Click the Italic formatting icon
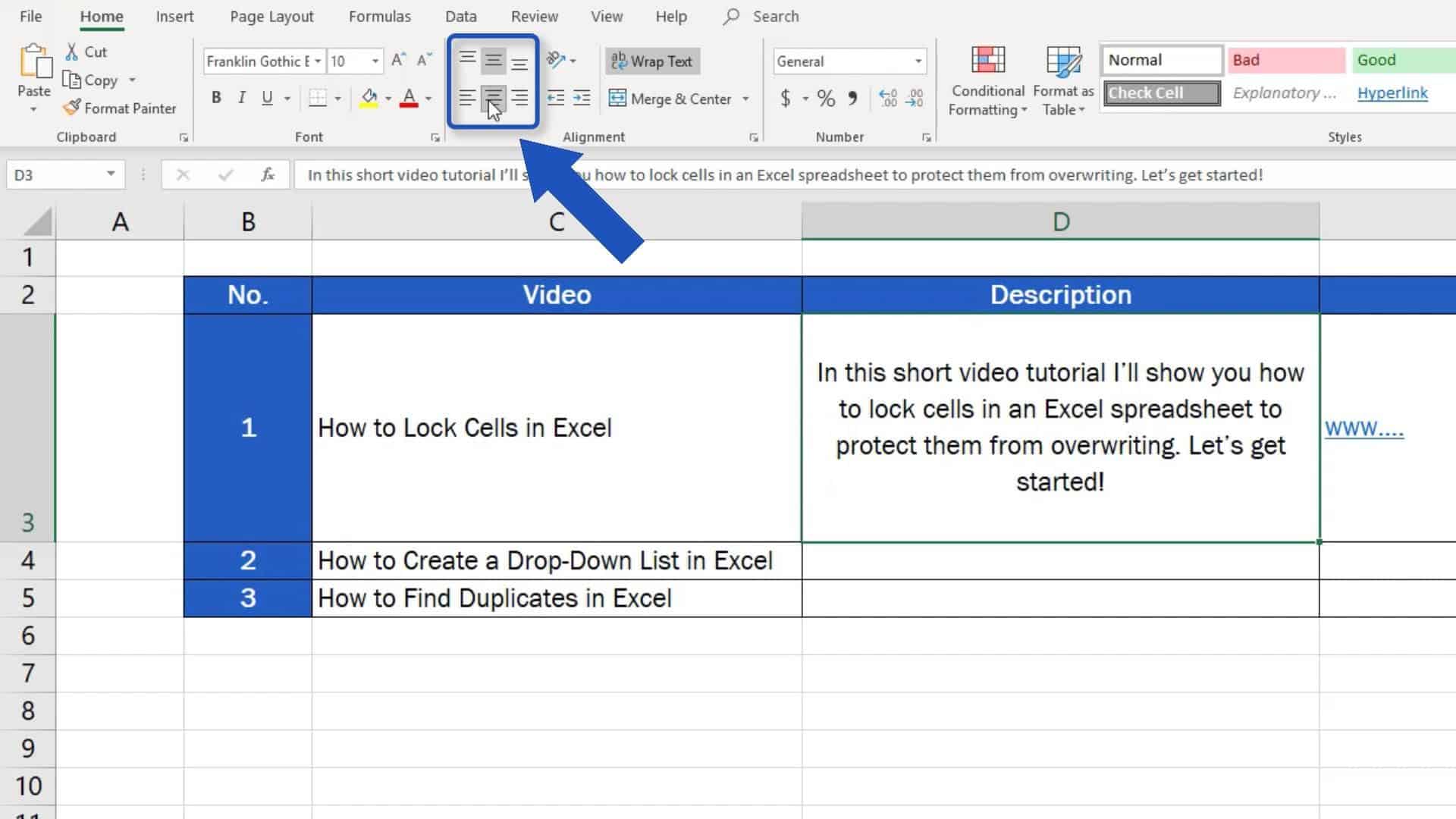 pyautogui.click(x=241, y=98)
